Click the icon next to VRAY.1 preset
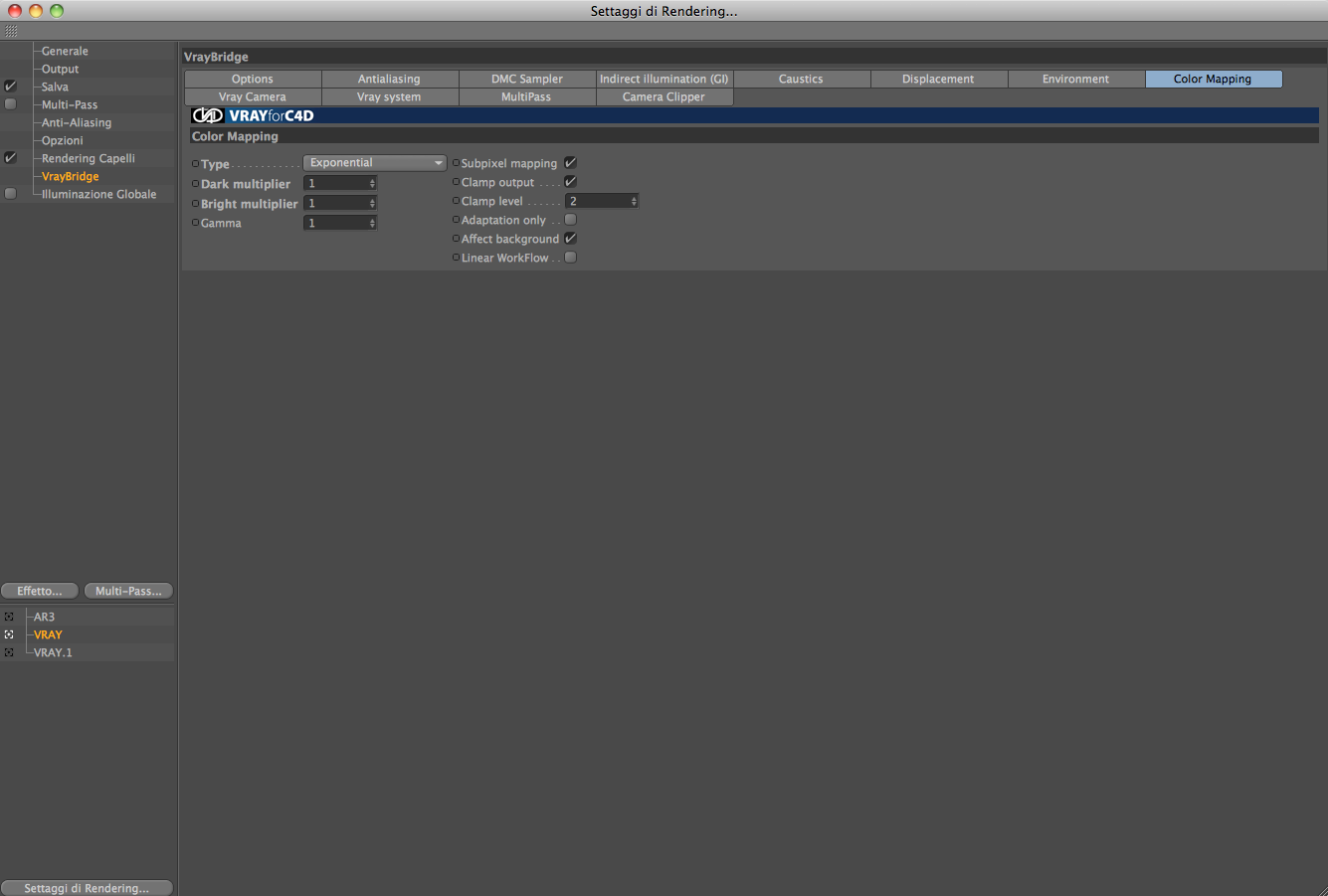 pyautogui.click(x=9, y=652)
